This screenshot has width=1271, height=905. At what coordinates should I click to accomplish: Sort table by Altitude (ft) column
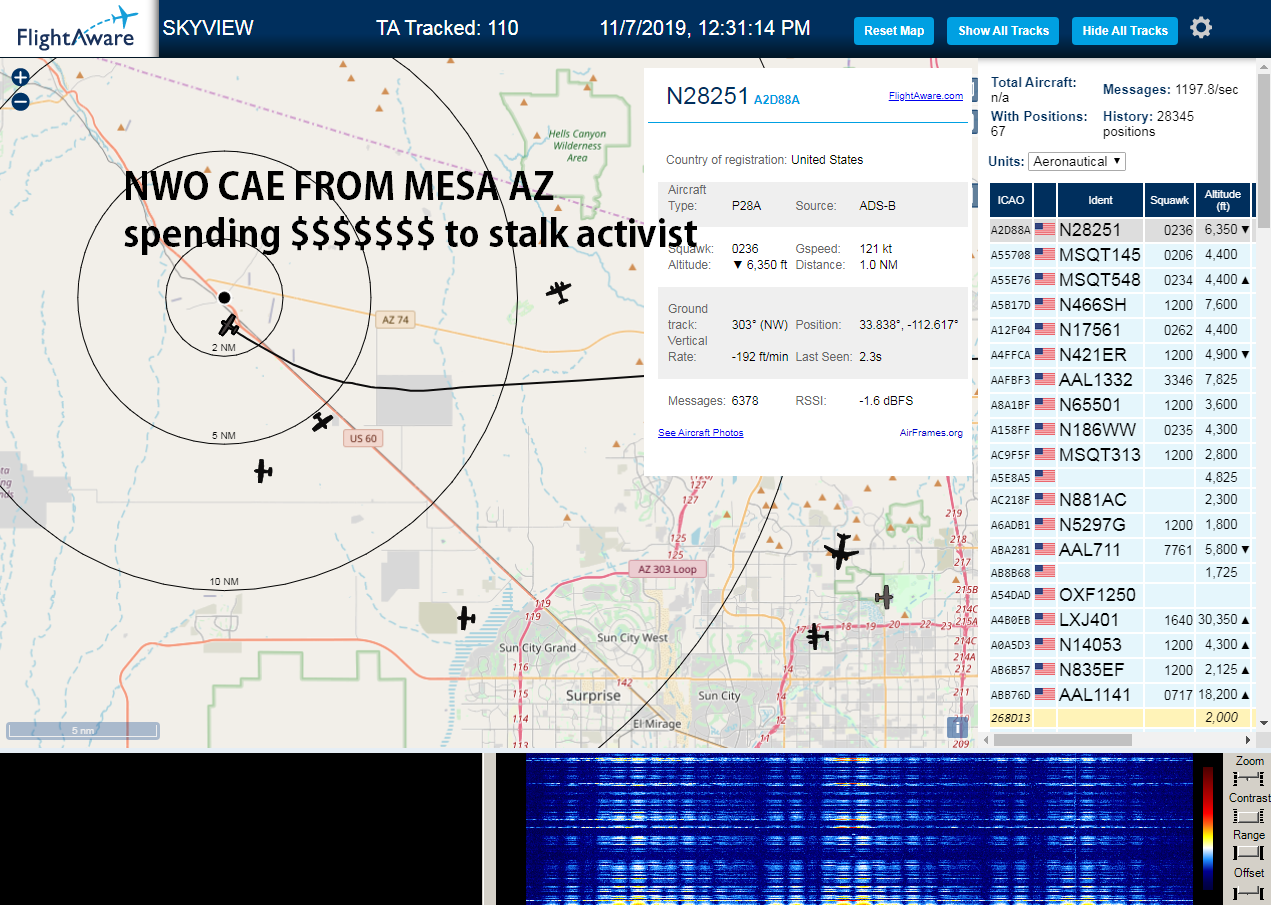click(x=1222, y=200)
